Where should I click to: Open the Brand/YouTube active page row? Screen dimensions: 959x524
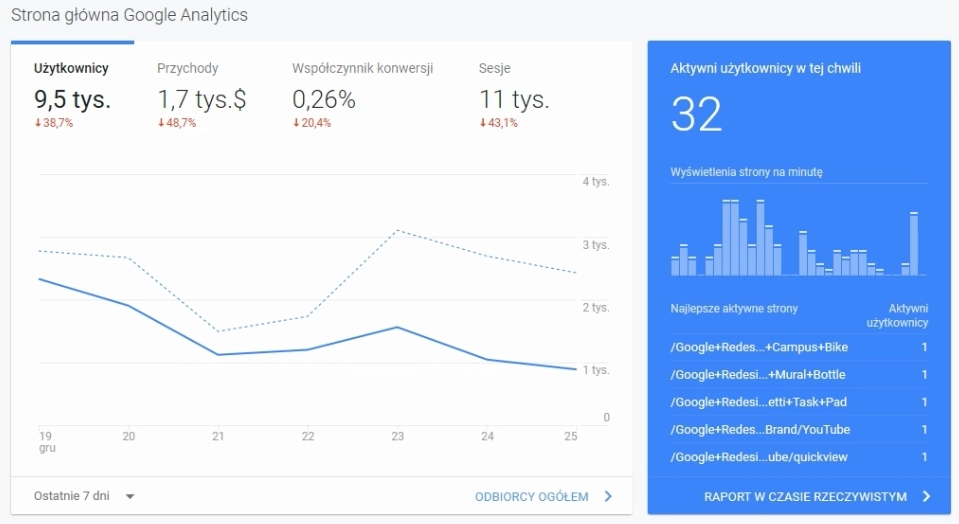760,430
